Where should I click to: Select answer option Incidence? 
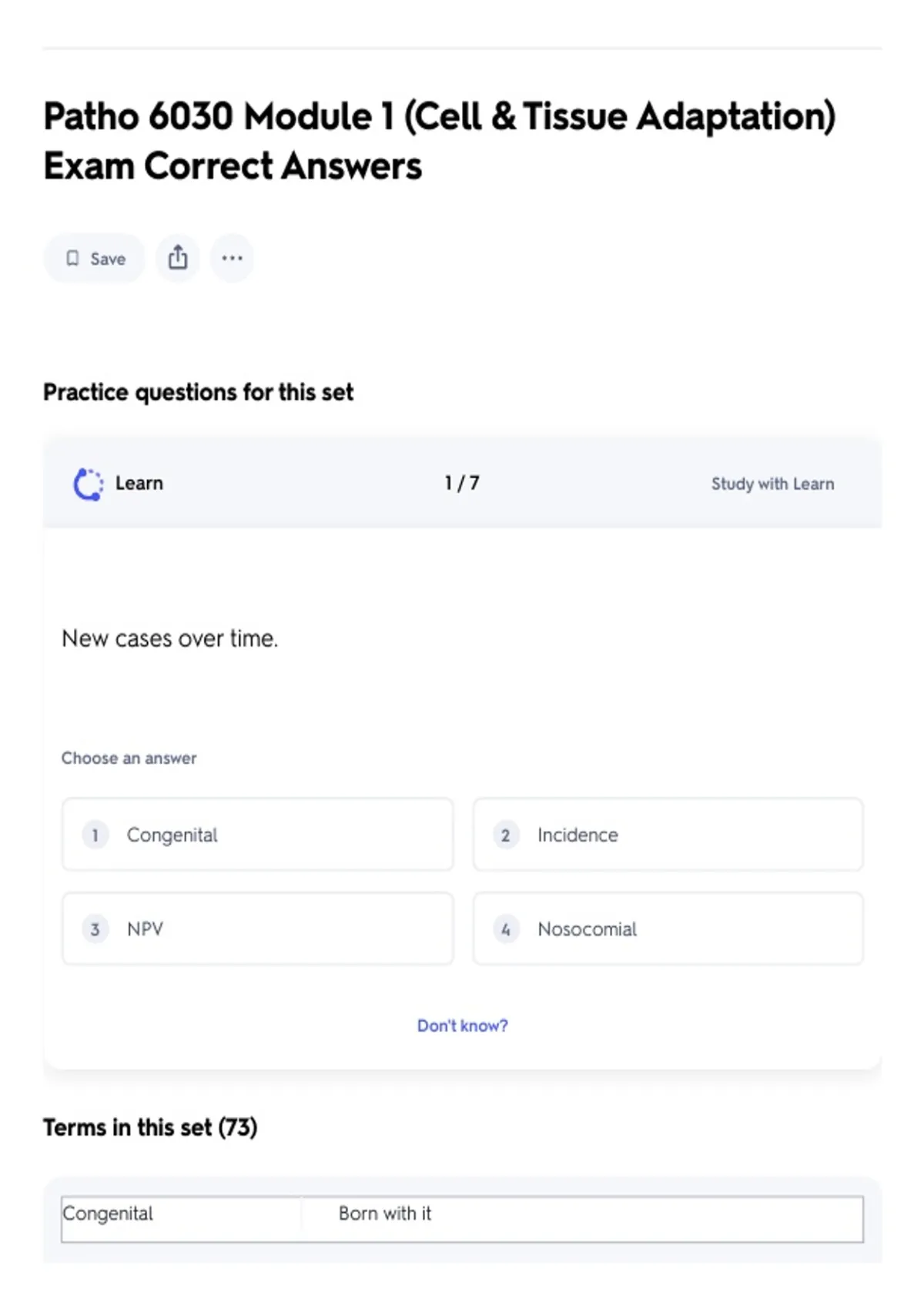pyautogui.click(x=668, y=835)
